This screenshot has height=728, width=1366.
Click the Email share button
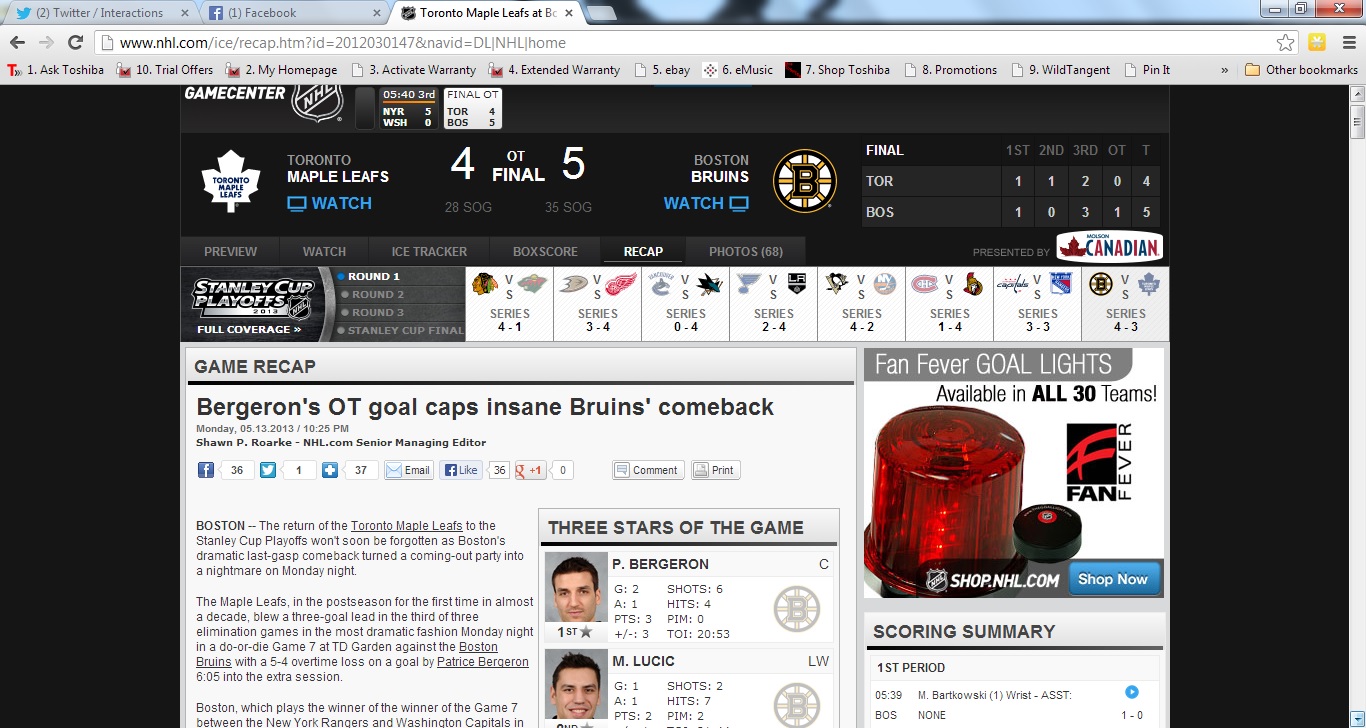pyautogui.click(x=408, y=470)
